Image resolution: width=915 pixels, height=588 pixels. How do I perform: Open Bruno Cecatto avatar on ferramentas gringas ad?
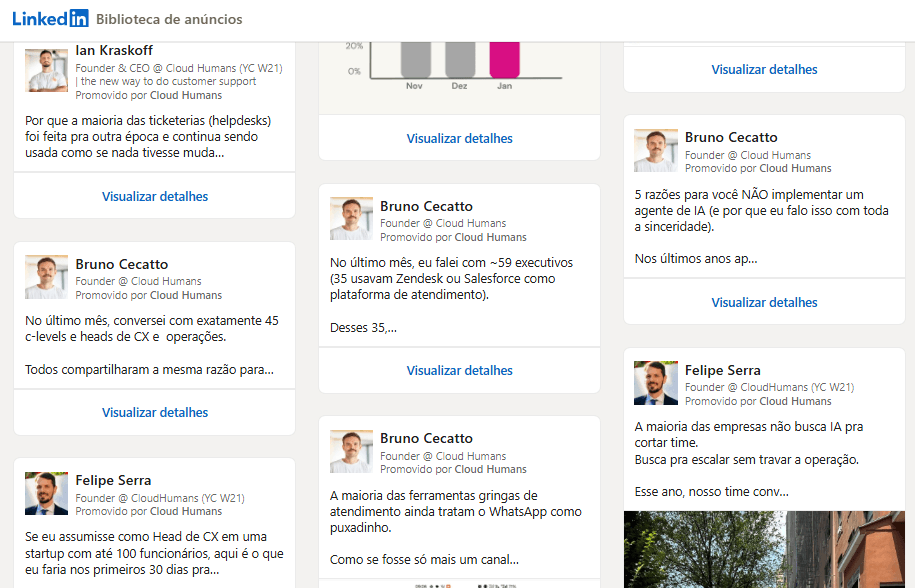351,452
